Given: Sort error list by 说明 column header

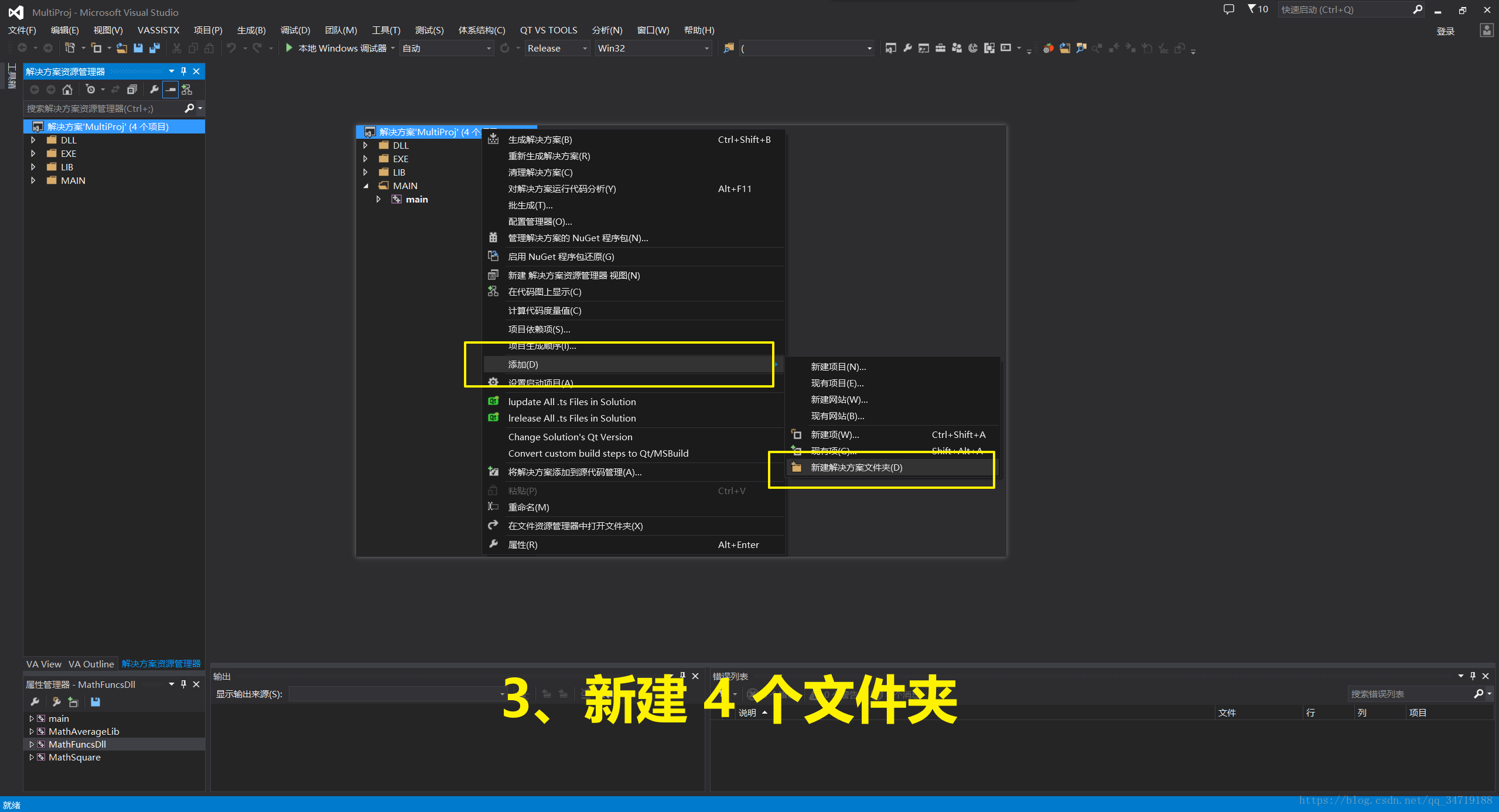Looking at the screenshot, I should pyautogui.click(x=747, y=712).
